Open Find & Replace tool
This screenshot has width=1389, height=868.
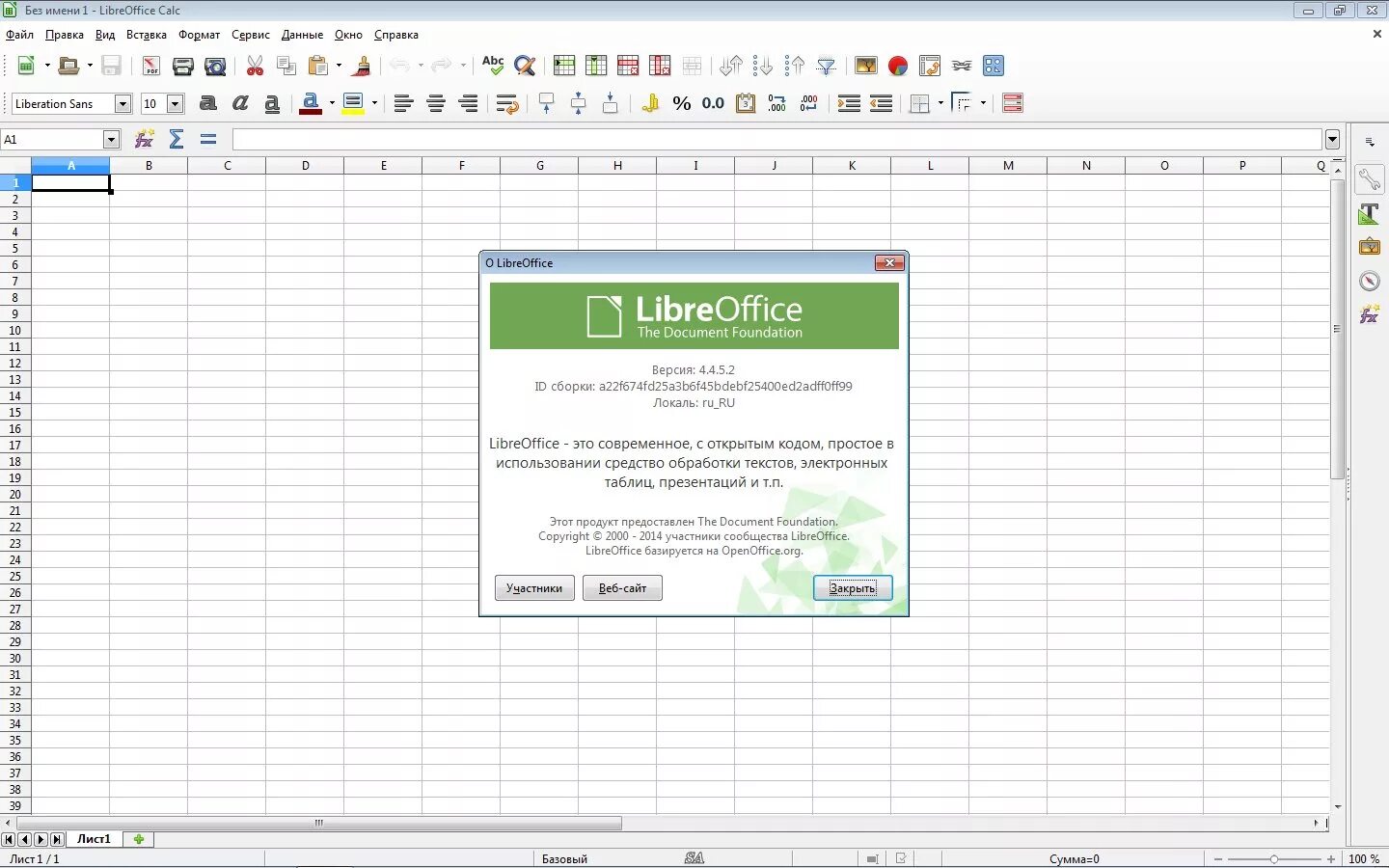pyautogui.click(x=525, y=66)
